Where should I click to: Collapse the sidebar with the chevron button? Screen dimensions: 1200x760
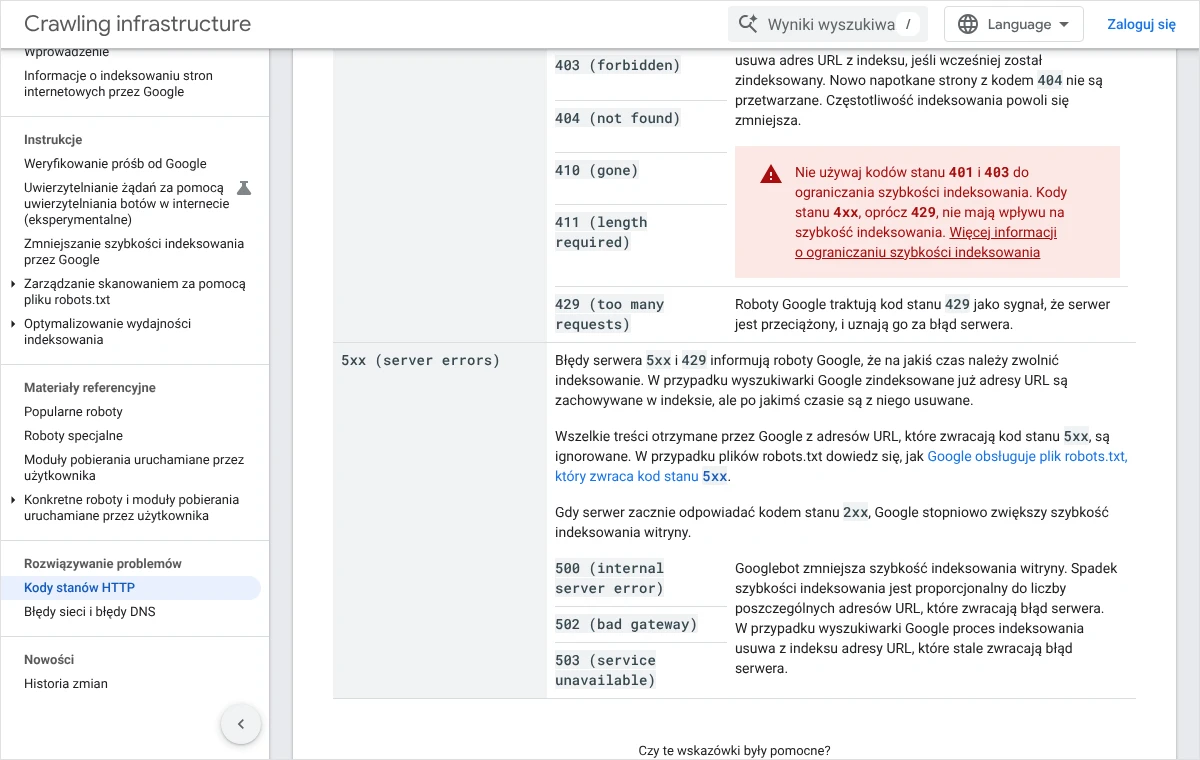pyautogui.click(x=241, y=724)
